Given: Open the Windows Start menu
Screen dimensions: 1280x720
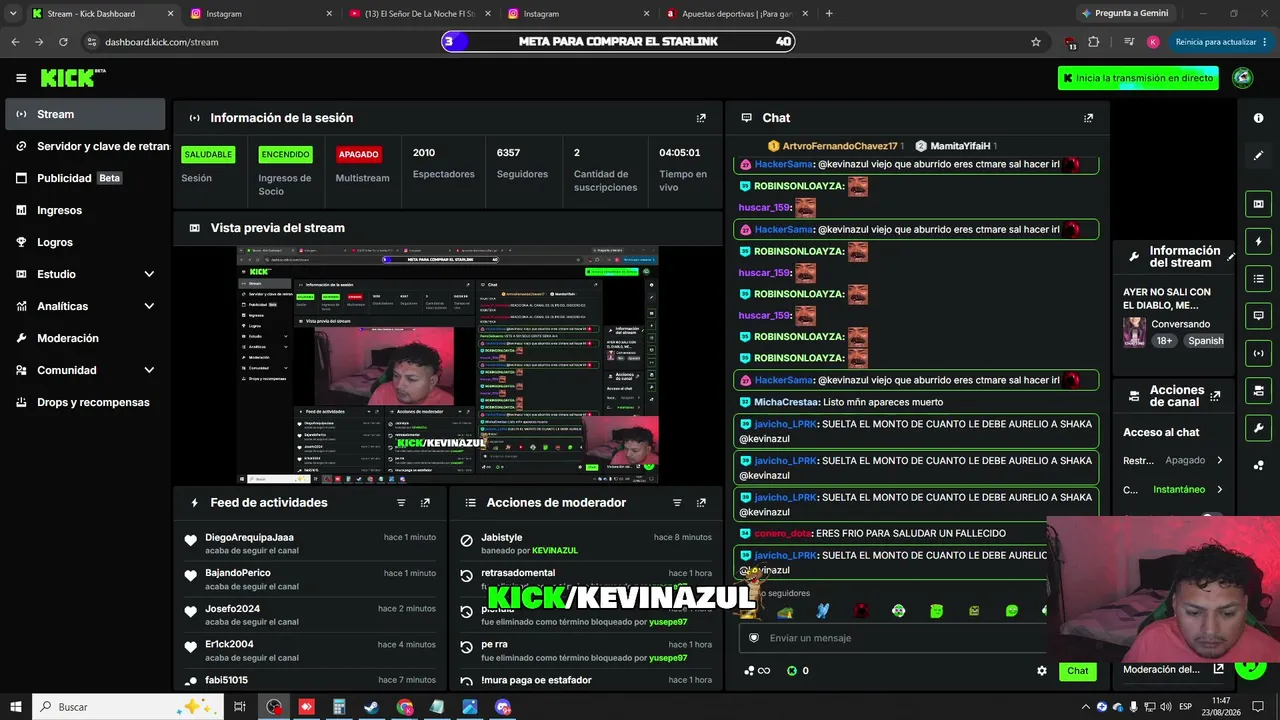Looking at the screenshot, I should [x=16, y=707].
